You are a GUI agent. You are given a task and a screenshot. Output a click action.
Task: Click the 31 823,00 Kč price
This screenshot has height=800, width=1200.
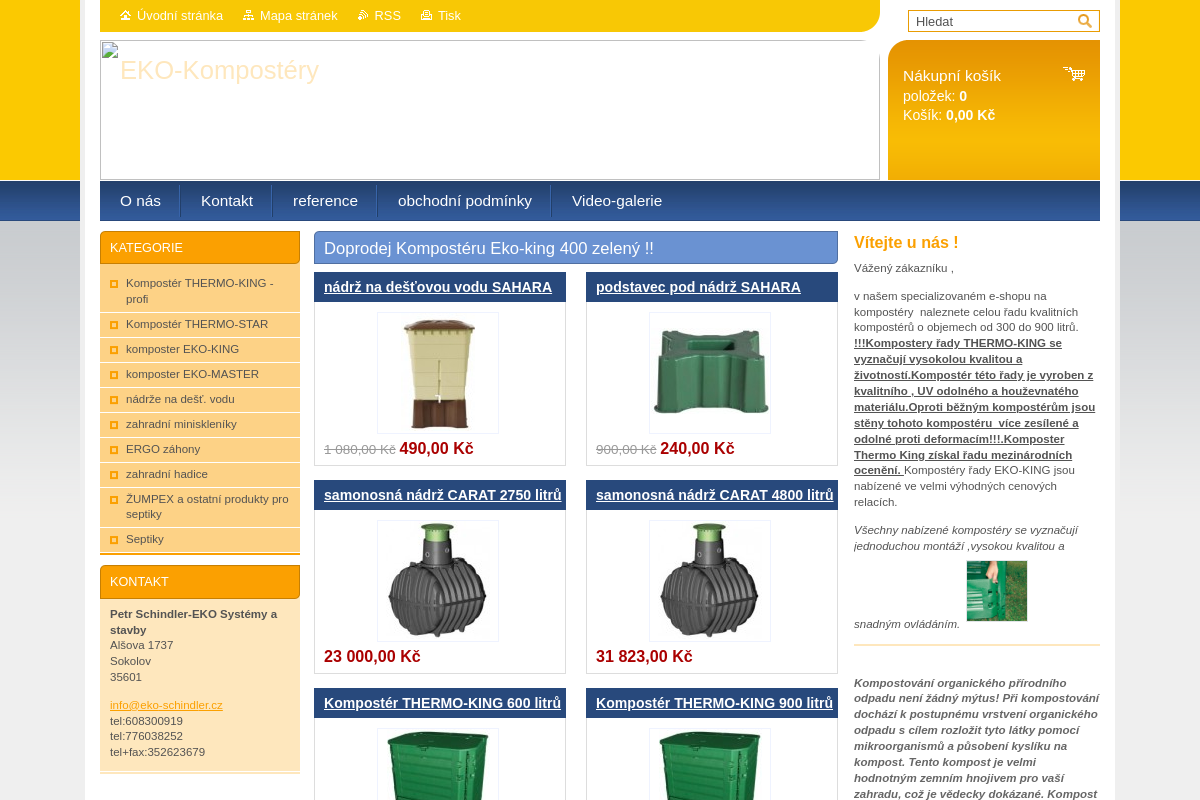[x=644, y=657]
